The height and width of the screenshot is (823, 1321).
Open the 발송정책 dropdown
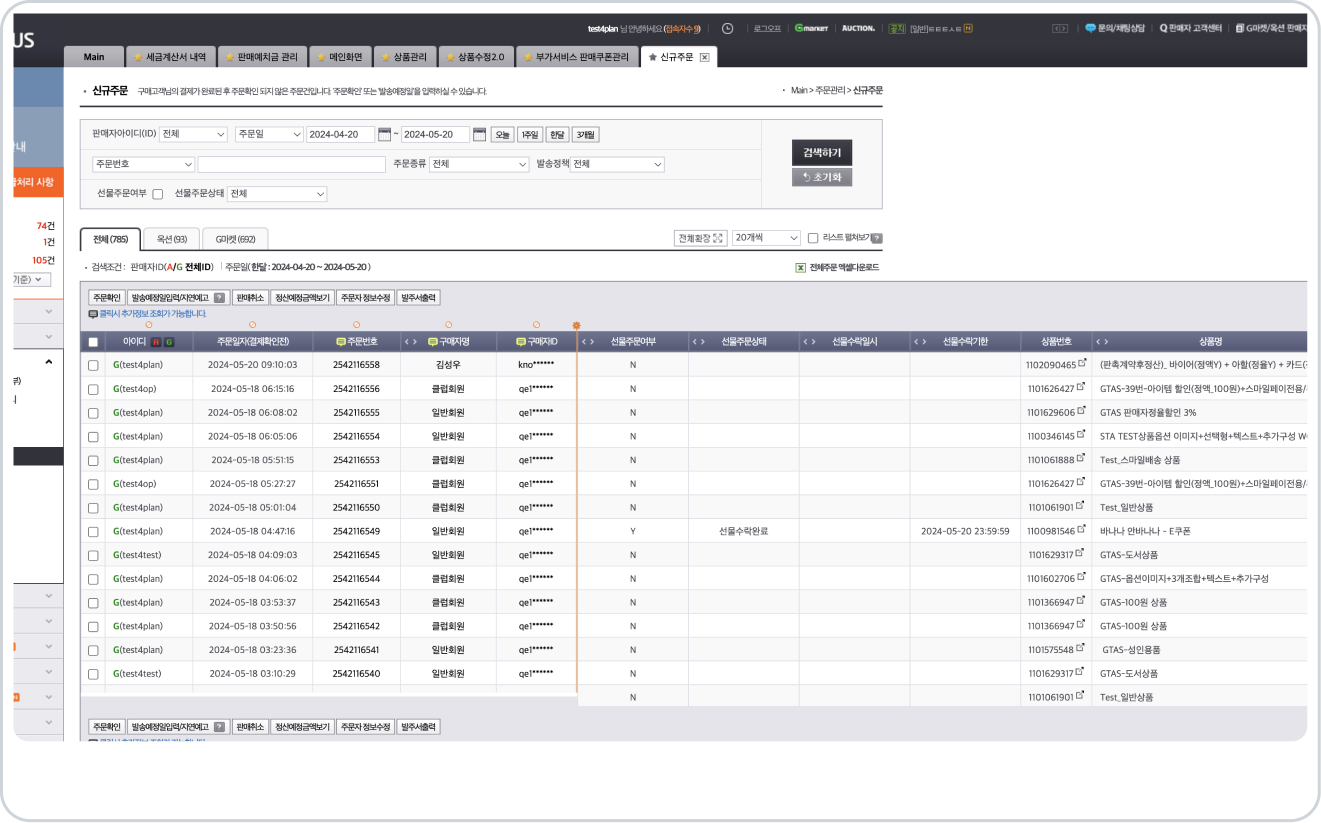tap(617, 165)
